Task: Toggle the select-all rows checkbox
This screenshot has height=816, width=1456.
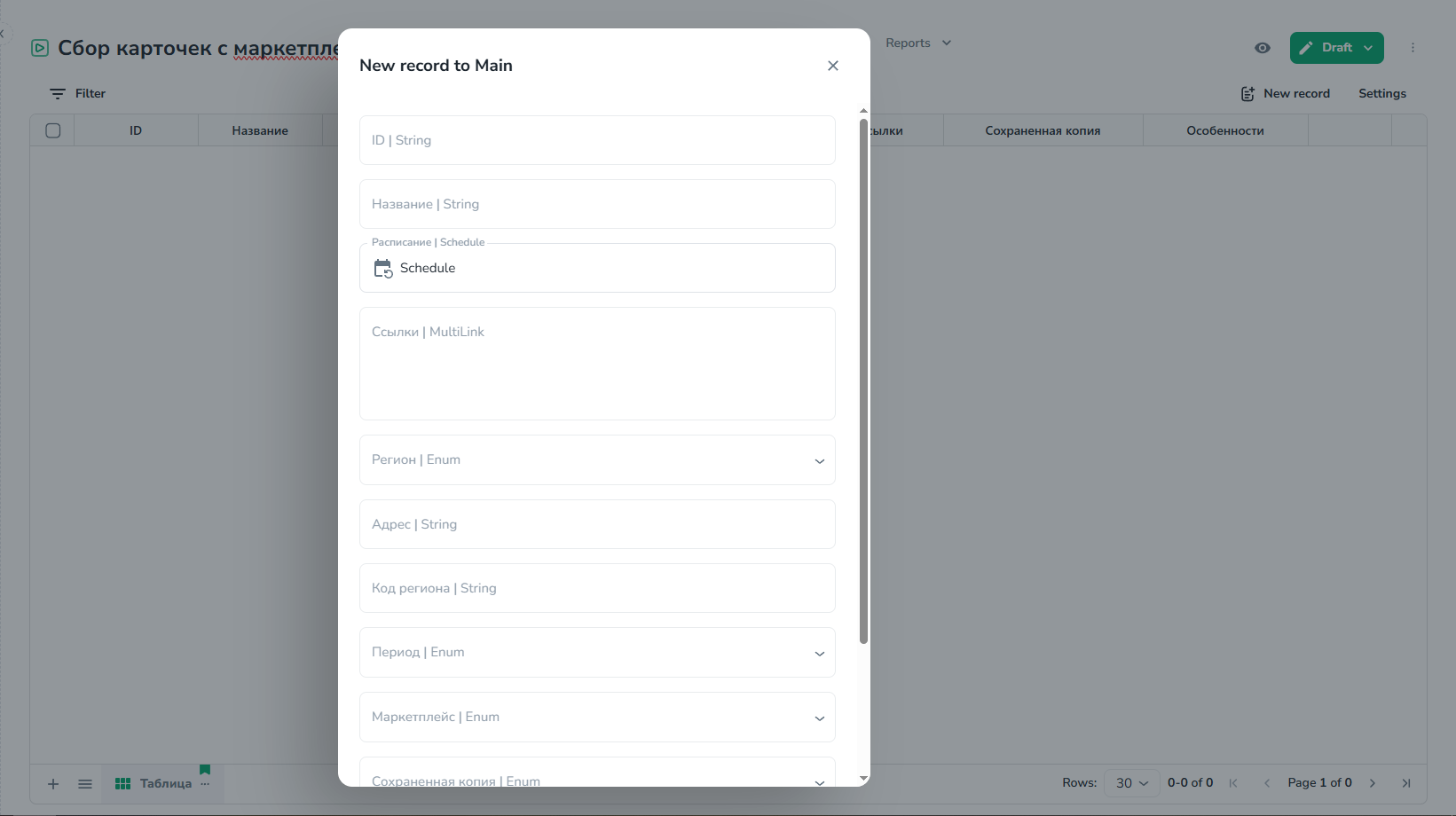Action: (53, 131)
